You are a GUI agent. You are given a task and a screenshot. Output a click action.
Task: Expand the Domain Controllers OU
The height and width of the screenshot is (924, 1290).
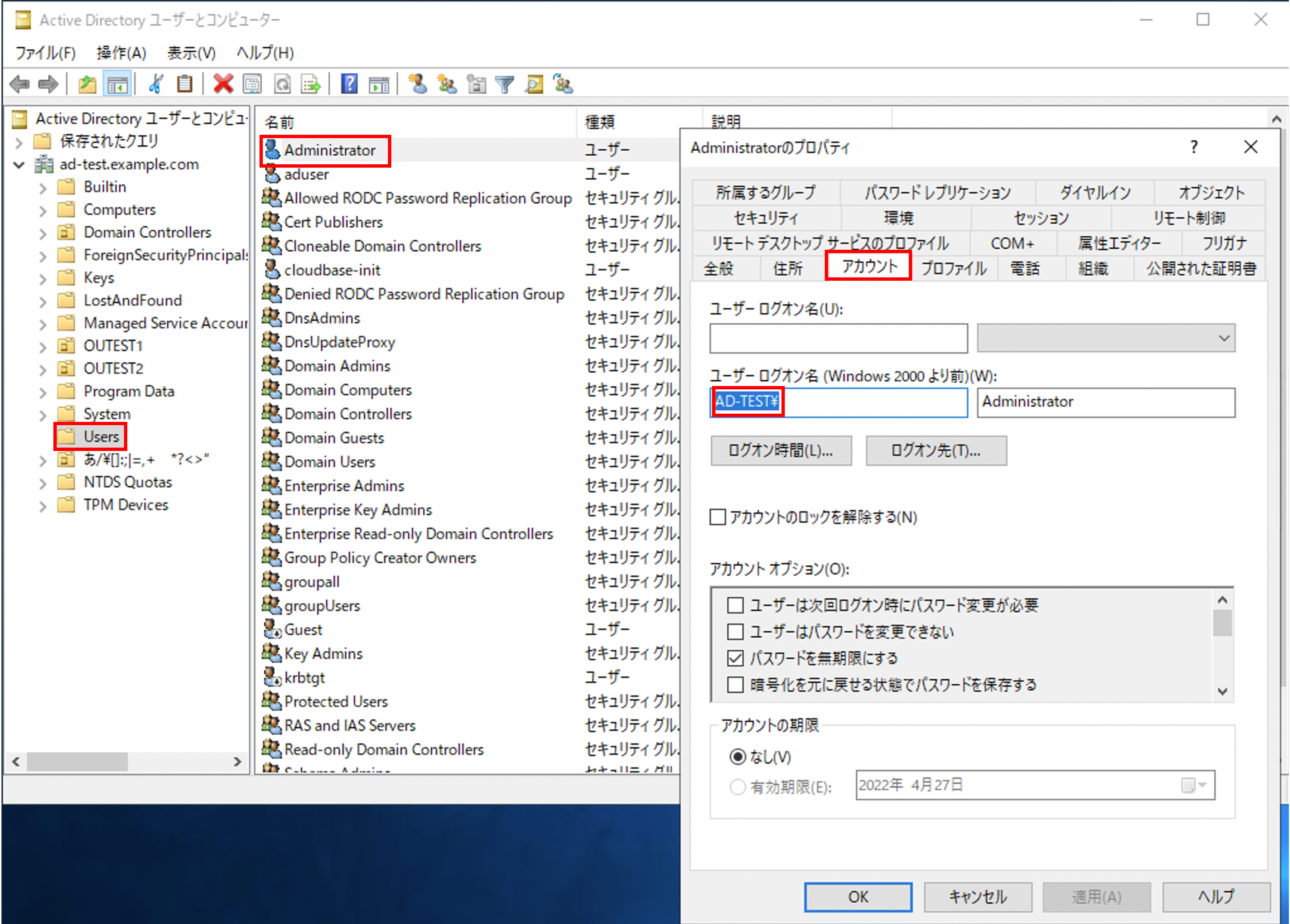point(43,233)
